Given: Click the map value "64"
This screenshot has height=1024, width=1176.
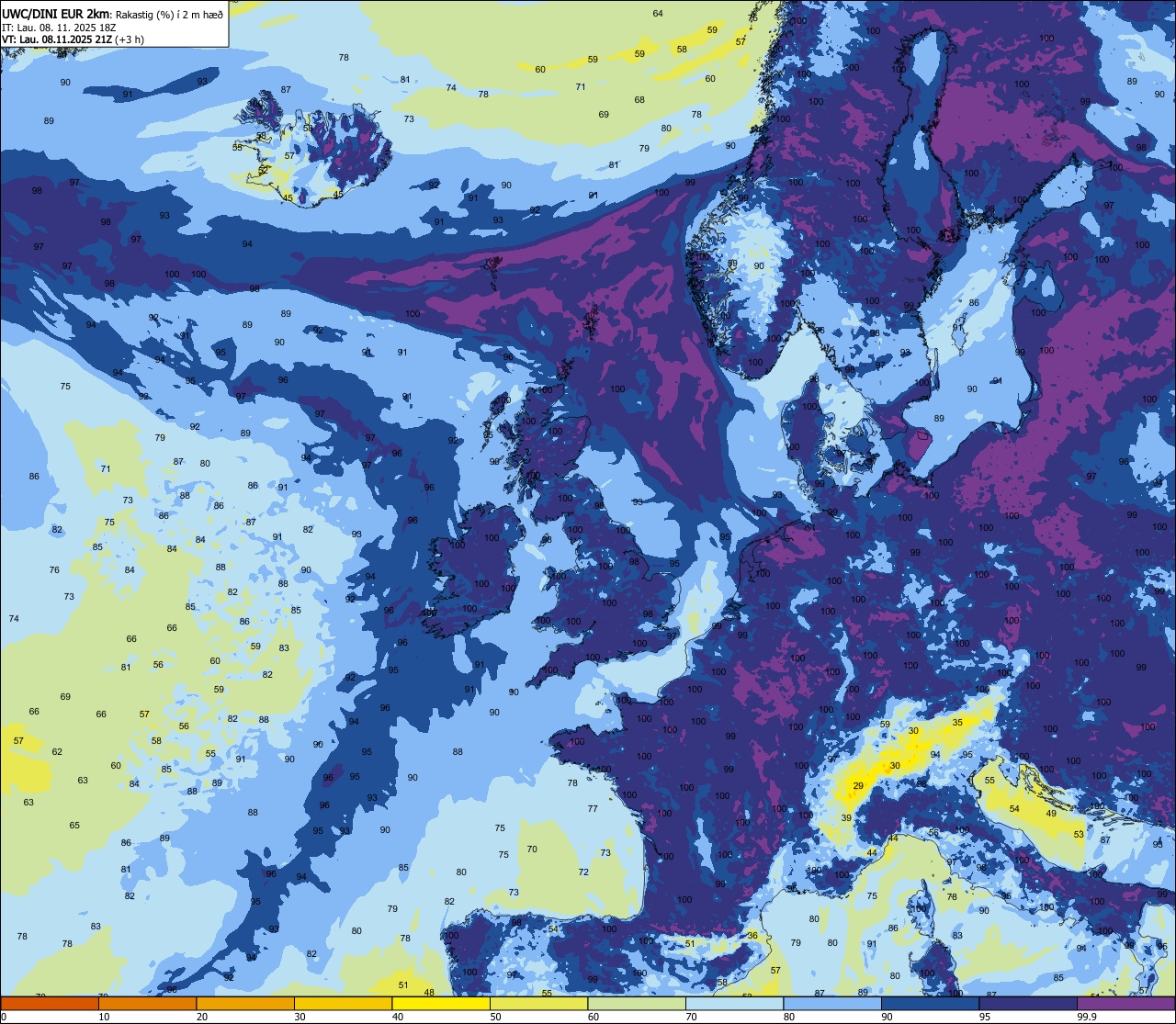Looking at the screenshot, I should point(658,13).
